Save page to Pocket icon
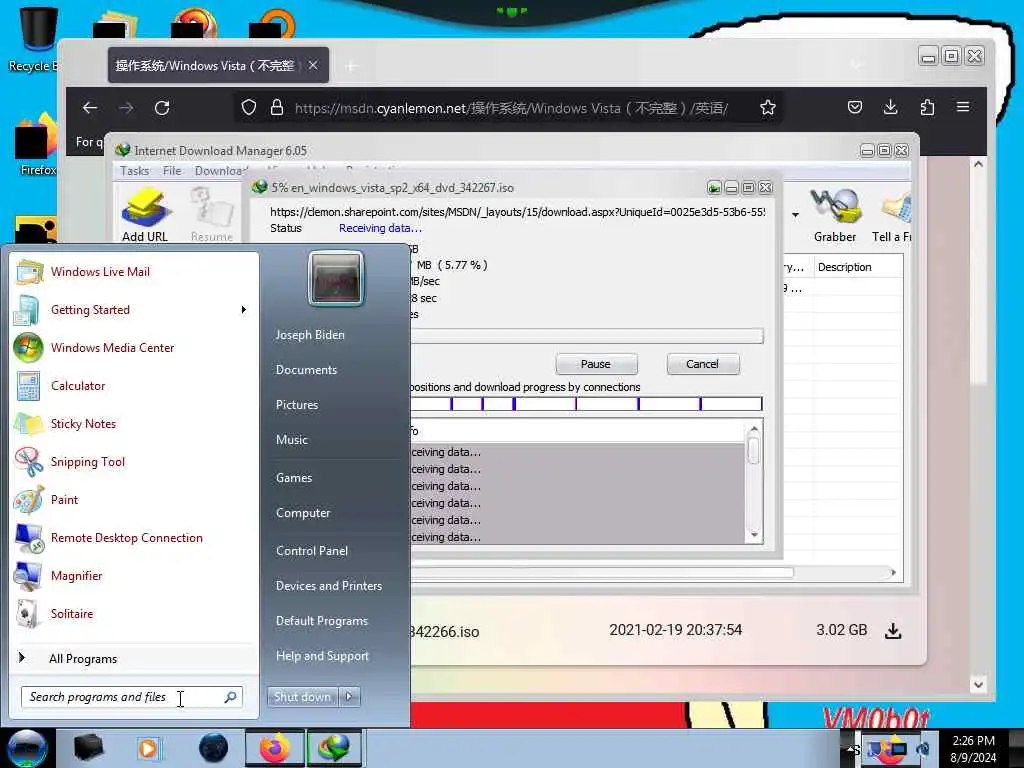Viewport: 1024px width, 768px height. [x=855, y=107]
